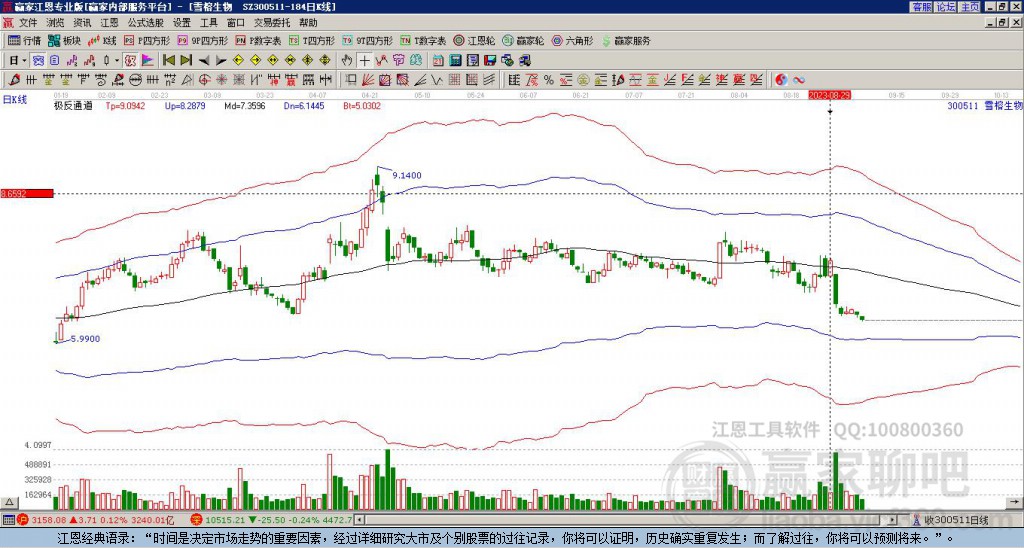Viewport: 1024px width, 548px height.
Task: Click the 行情 toolbar button
Action: coord(24,40)
